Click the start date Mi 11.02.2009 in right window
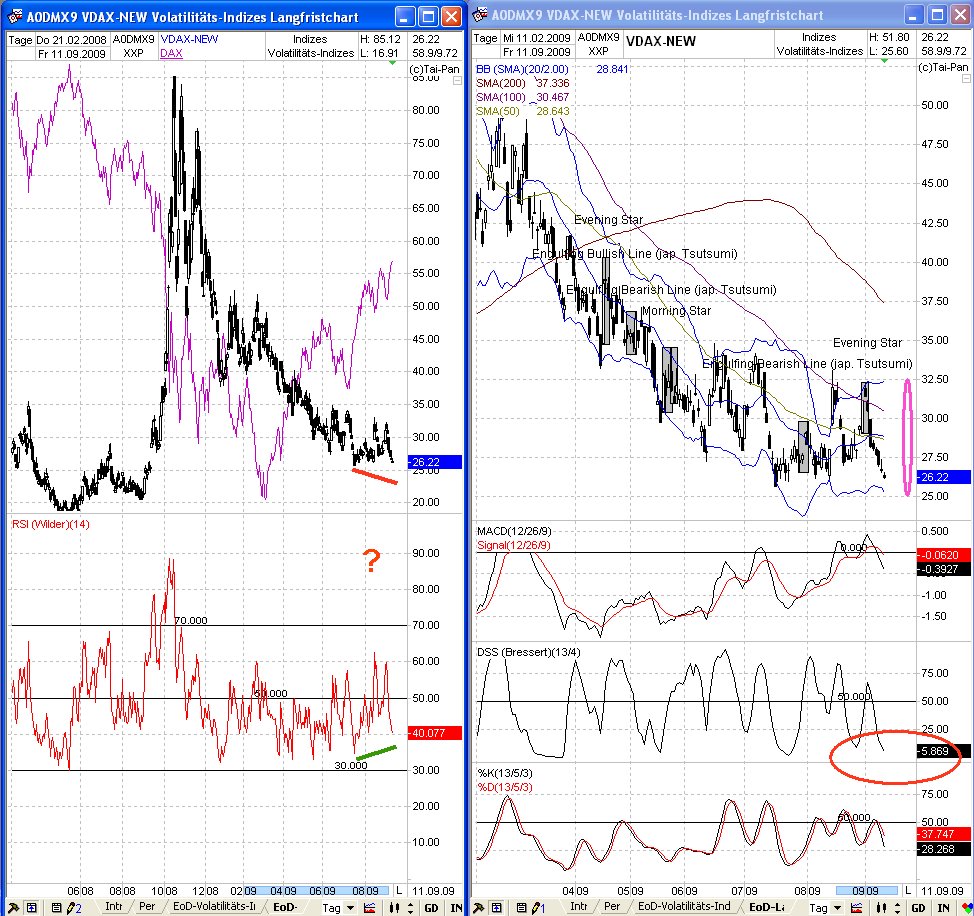 (537, 39)
